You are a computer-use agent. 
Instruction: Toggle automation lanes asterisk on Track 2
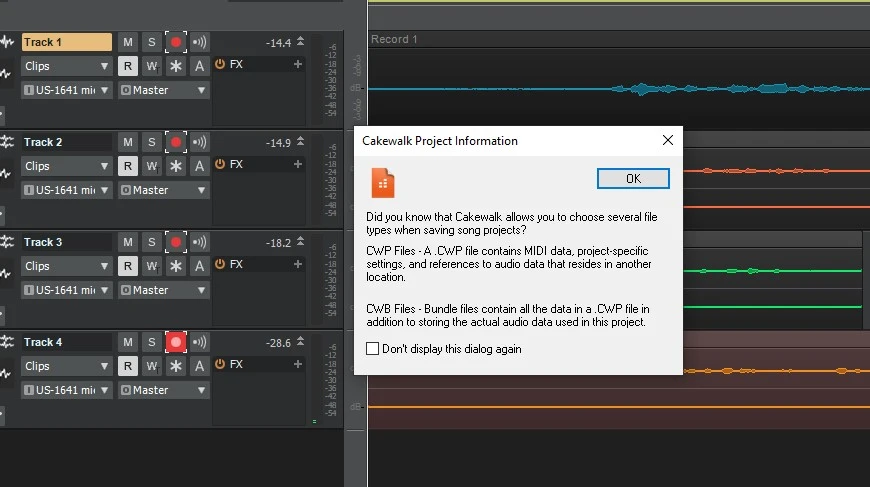coord(176,166)
